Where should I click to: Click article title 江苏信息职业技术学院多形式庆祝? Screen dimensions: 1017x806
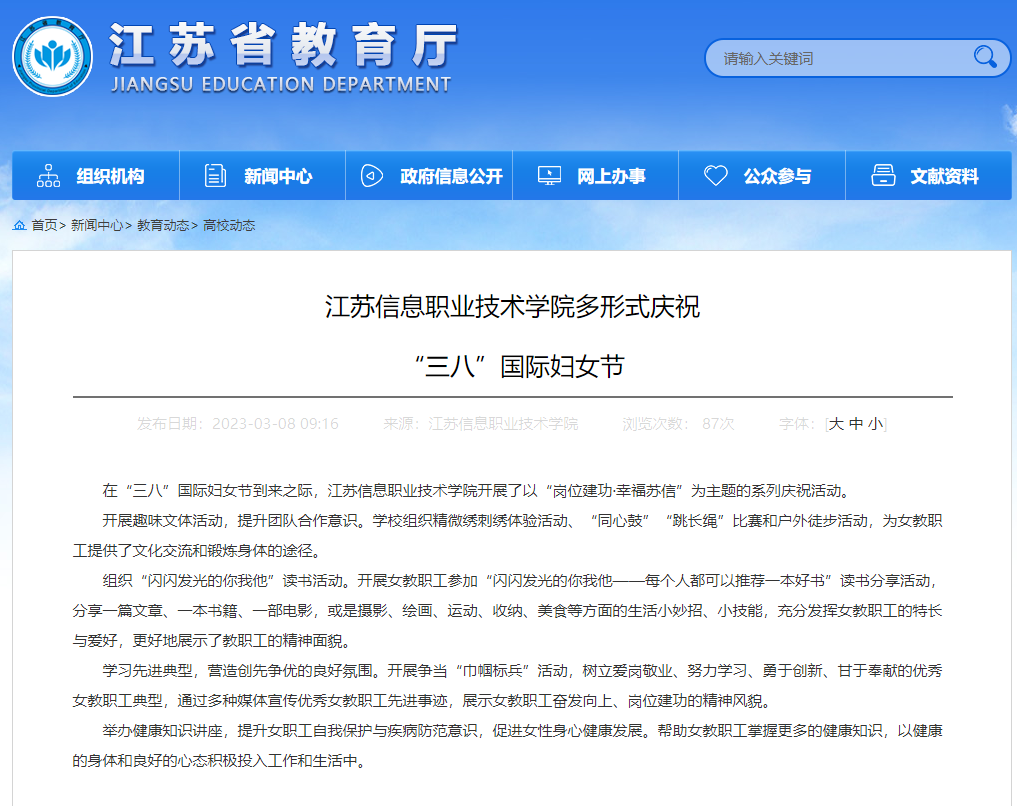pos(512,307)
